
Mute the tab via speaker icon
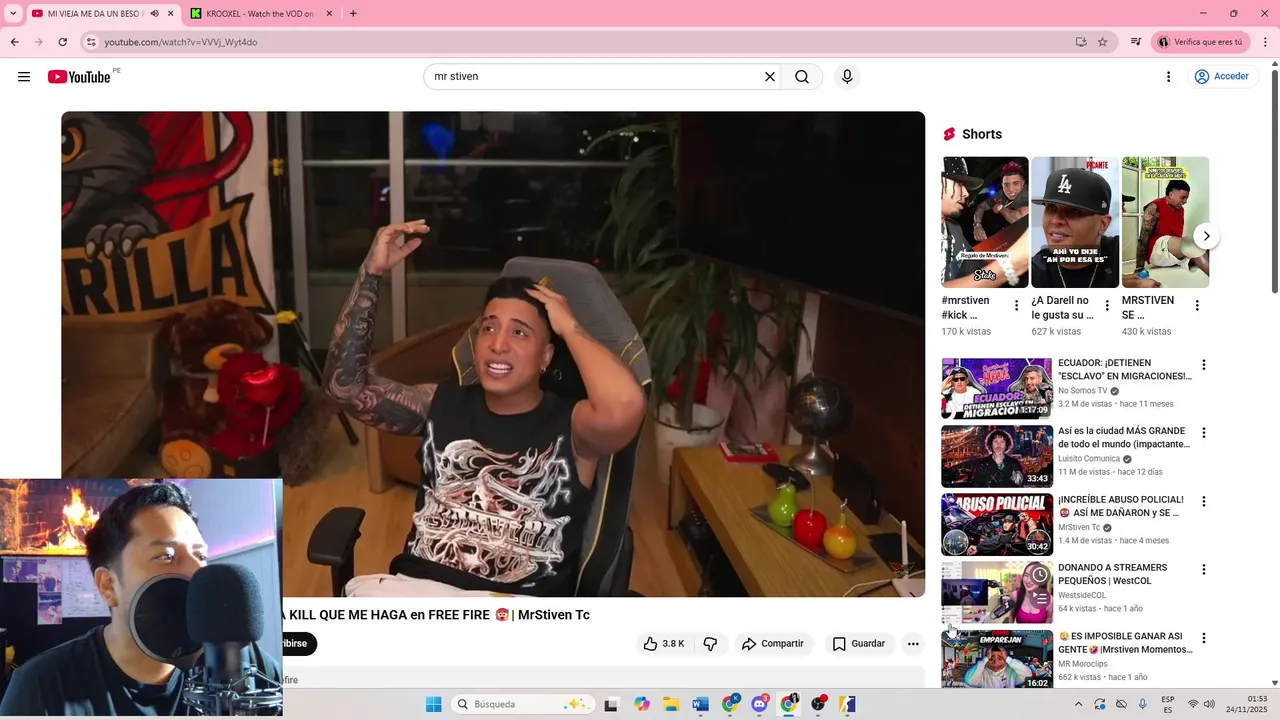tap(154, 14)
